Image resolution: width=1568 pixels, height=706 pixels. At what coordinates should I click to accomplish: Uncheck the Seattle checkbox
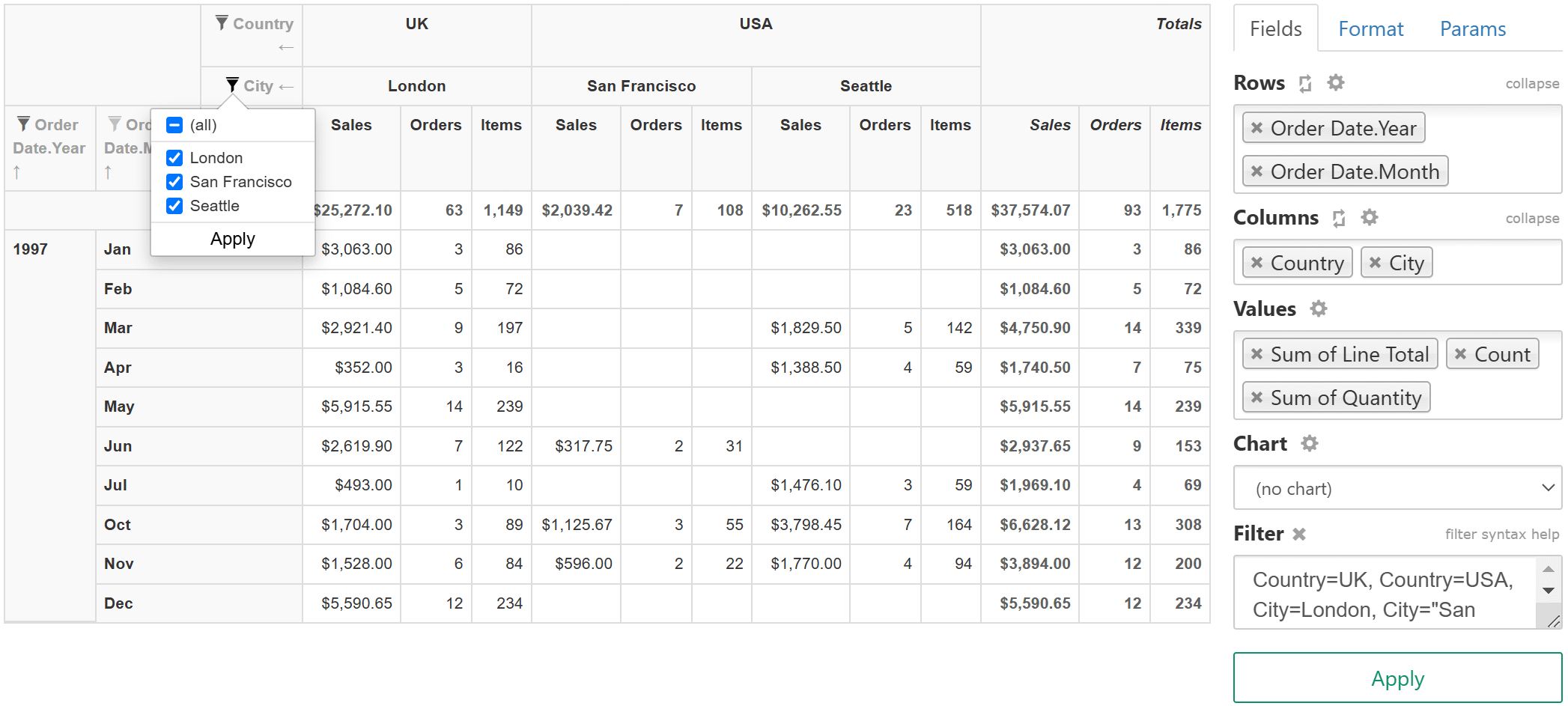pos(174,206)
